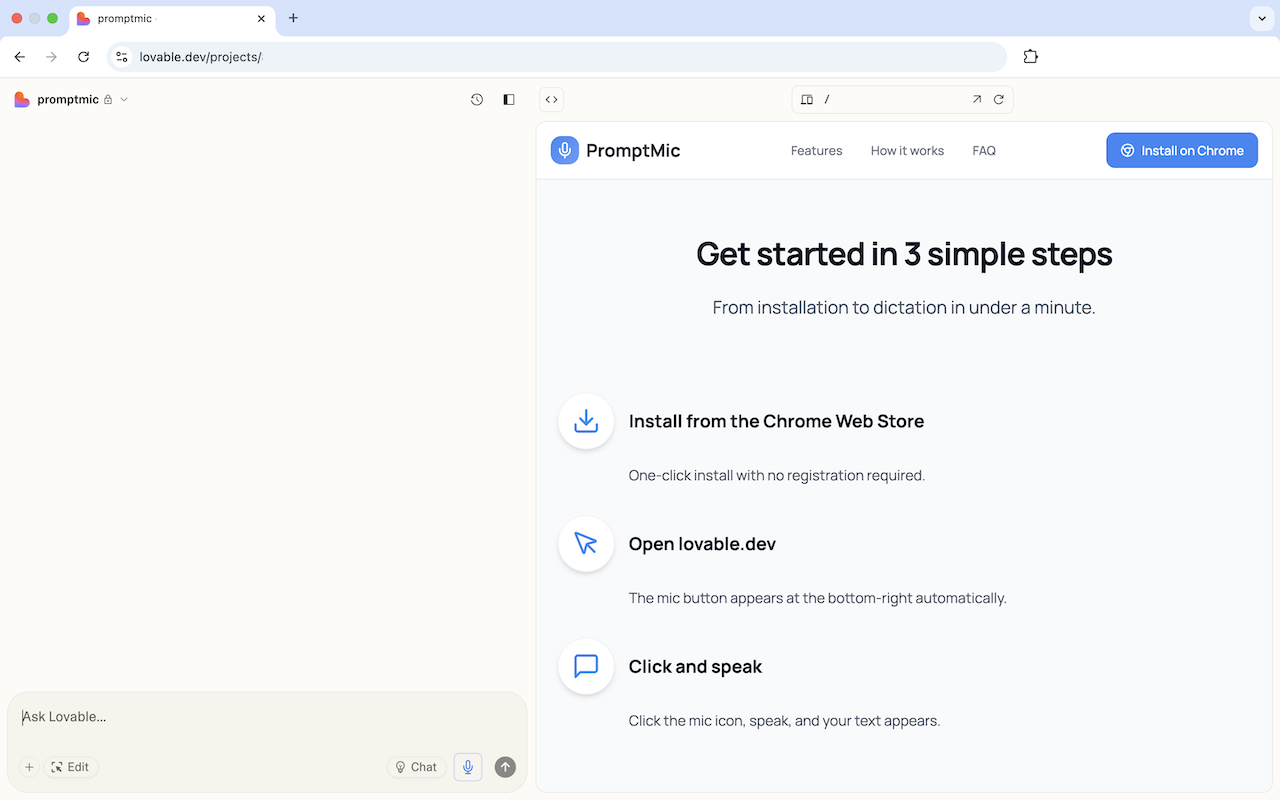Click the PromptMic brand name
Viewport: 1280px width, 800px height.
coord(633,151)
